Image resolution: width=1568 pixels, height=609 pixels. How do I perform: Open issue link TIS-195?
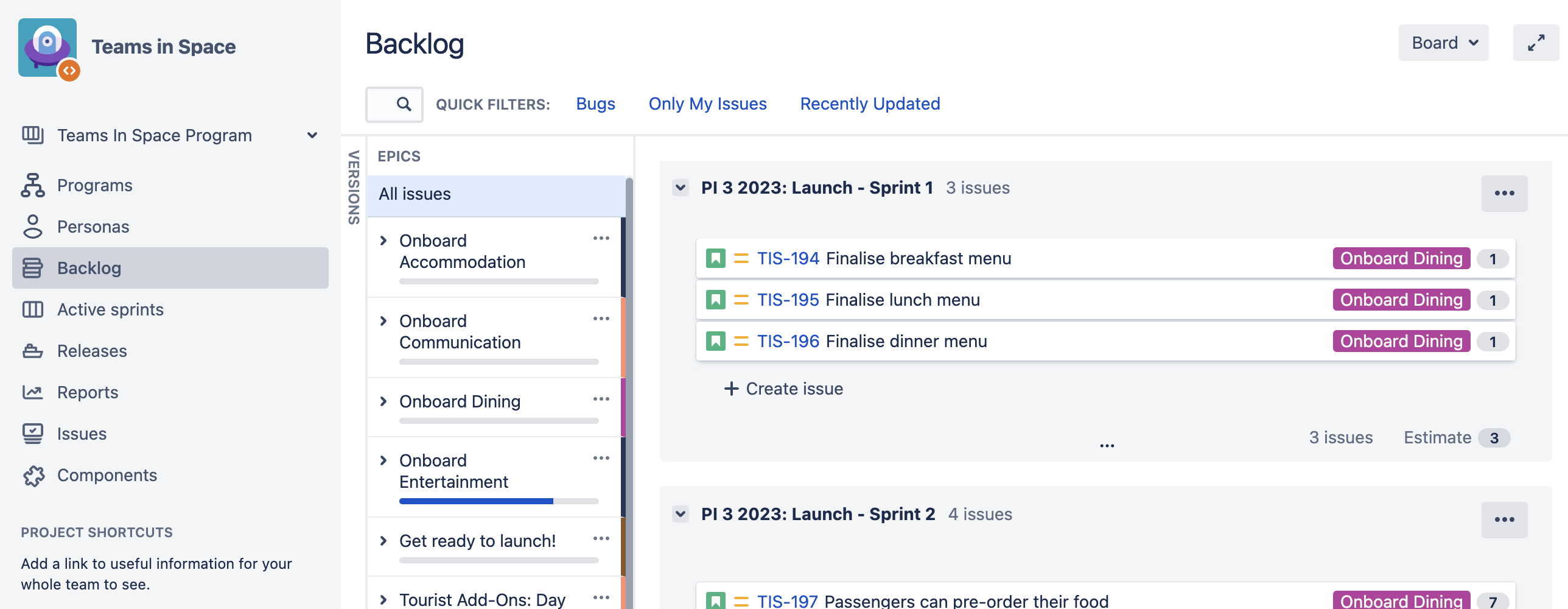788,300
